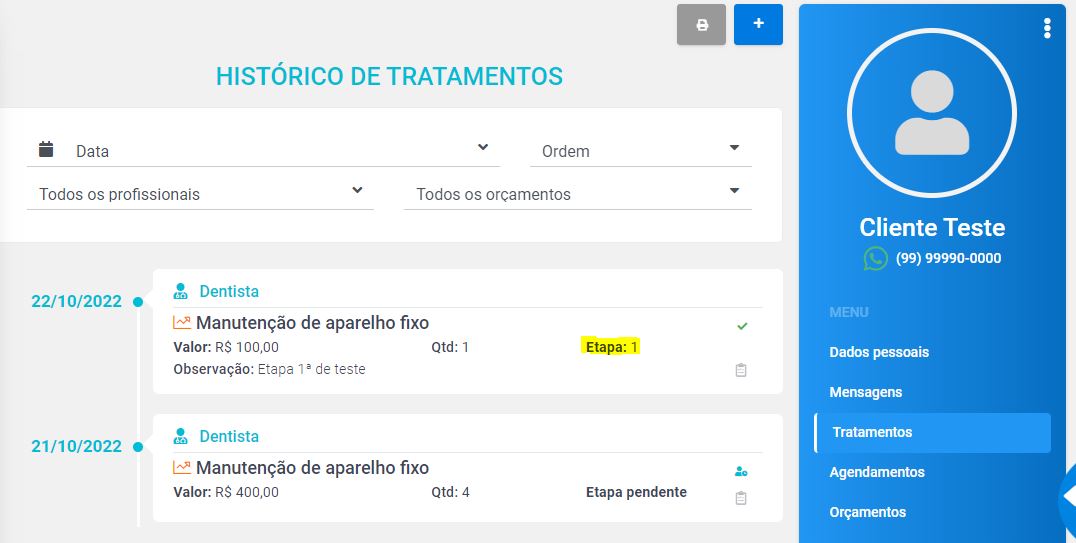Click the Cliente Teste name
The height and width of the screenshot is (543, 1076).
(932, 227)
